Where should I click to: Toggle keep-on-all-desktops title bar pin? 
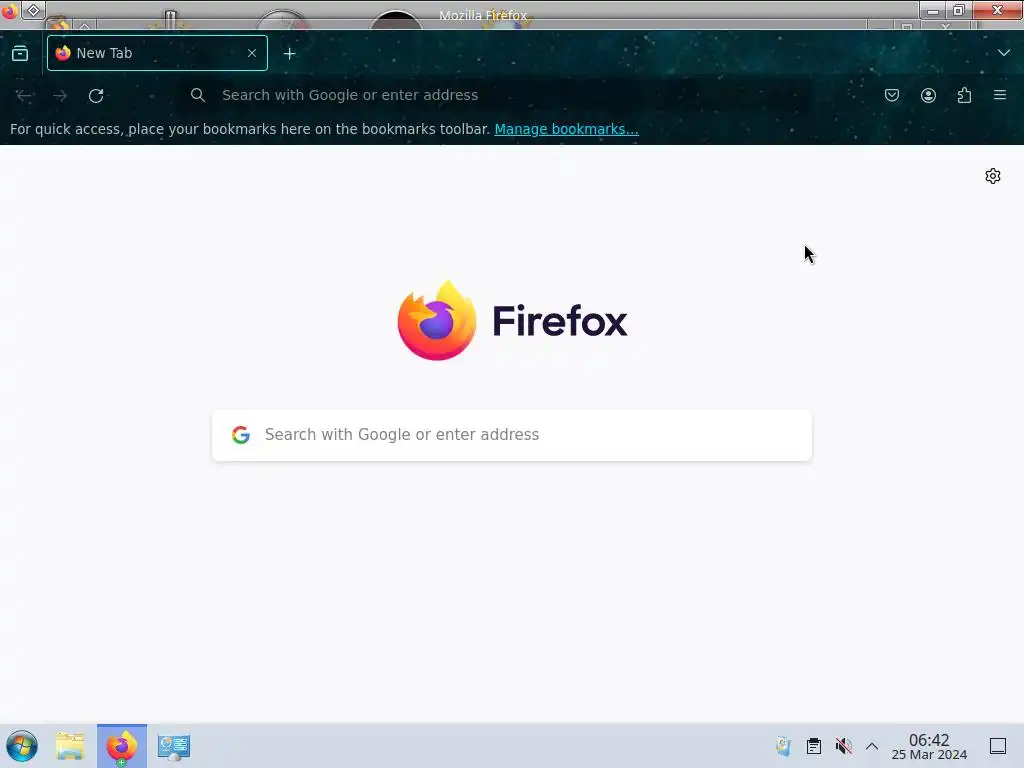[33, 10]
